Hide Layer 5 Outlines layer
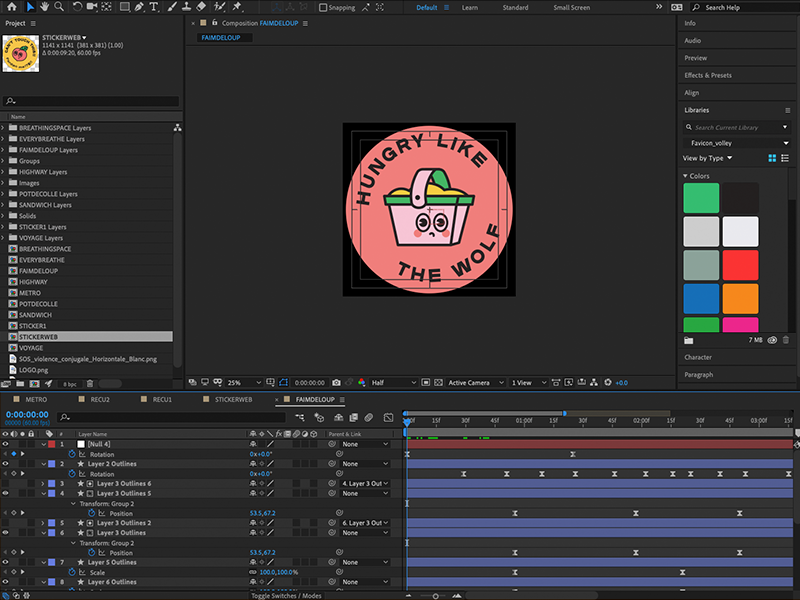 pyautogui.click(x=5, y=562)
